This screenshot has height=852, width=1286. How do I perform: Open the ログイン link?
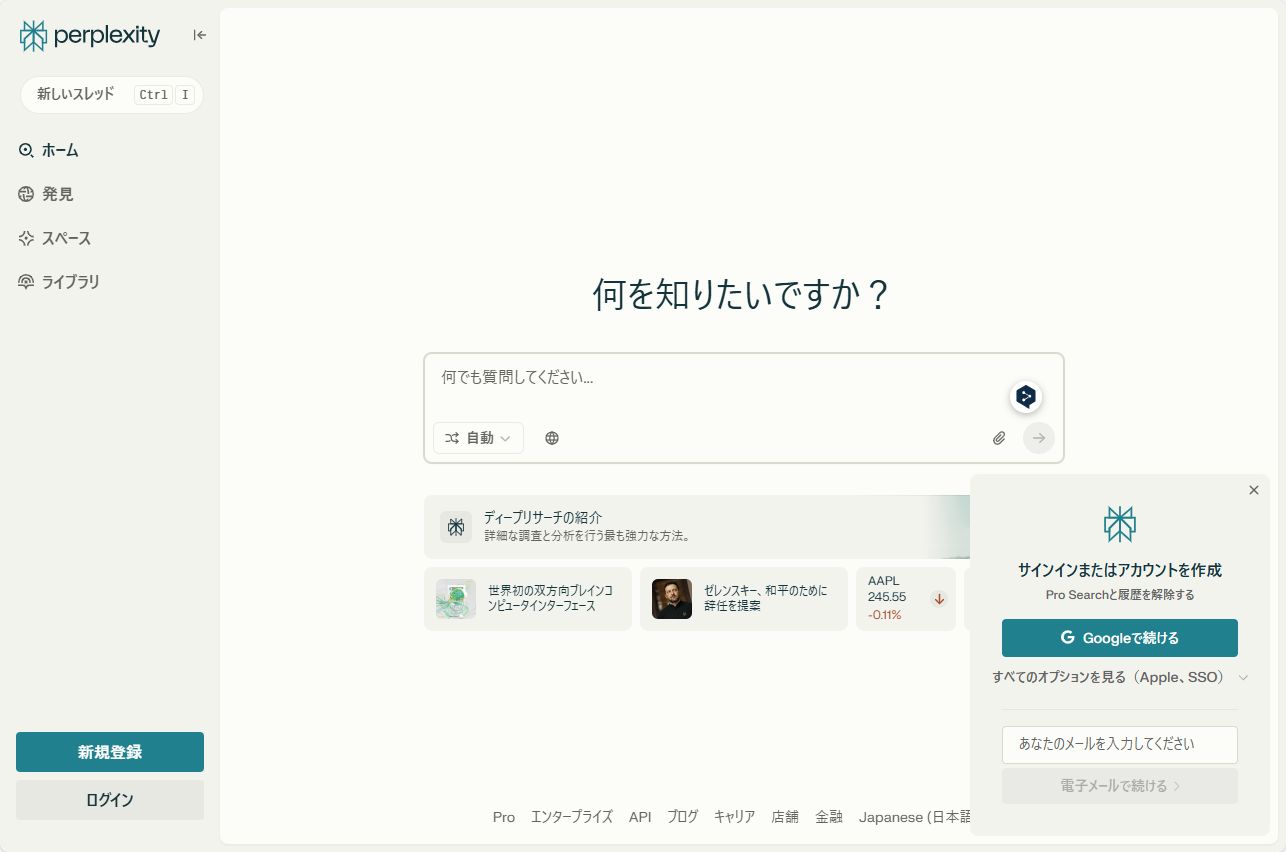[109, 799]
